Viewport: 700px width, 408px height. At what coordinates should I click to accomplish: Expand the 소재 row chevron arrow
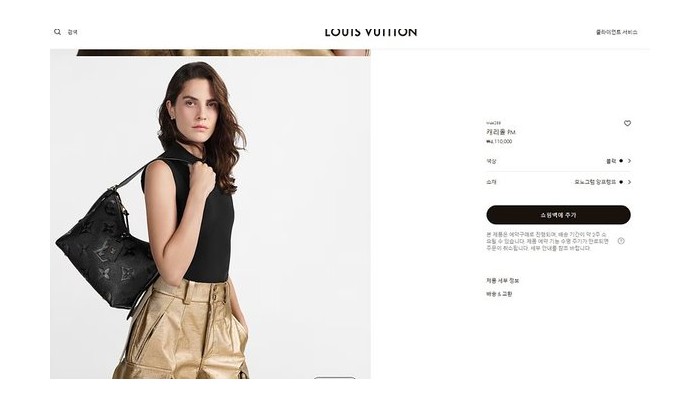click(629, 182)
